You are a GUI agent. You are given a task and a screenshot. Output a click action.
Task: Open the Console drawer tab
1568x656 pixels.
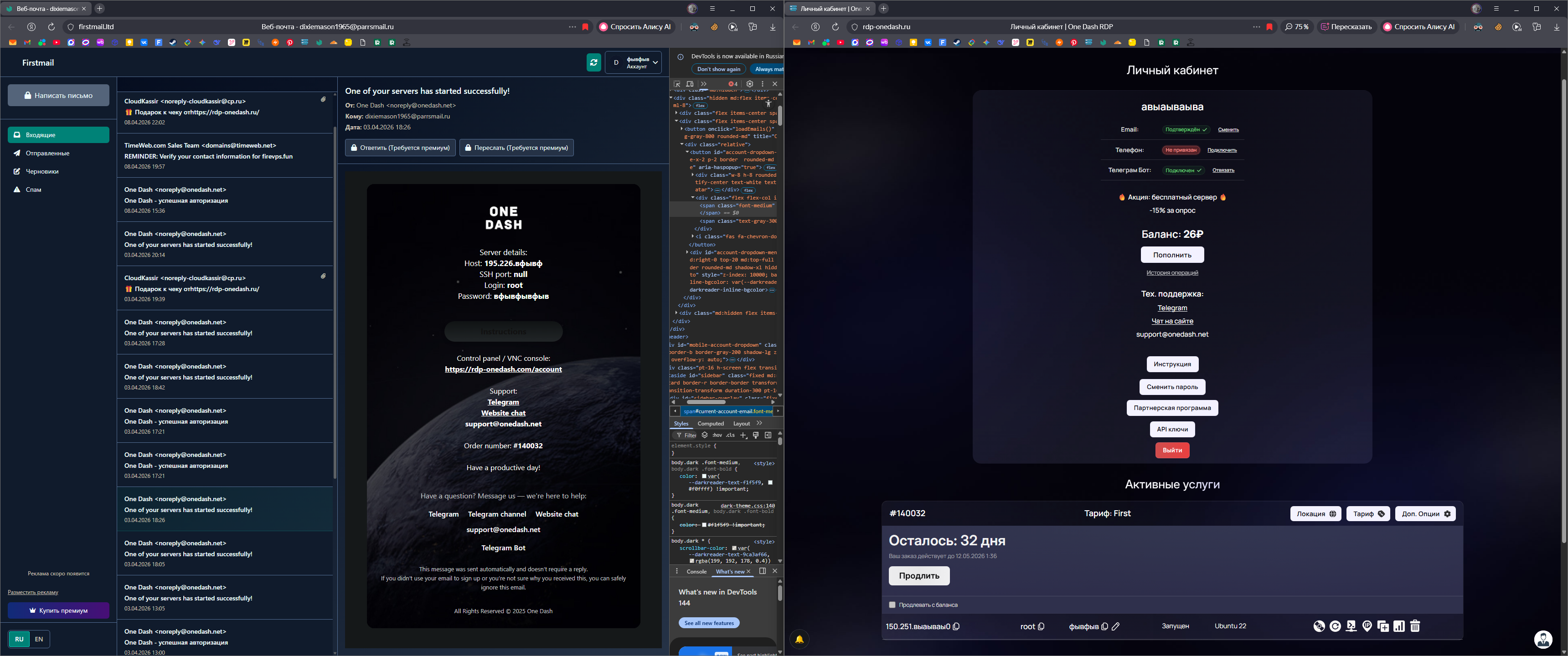[x=696, y=571]
